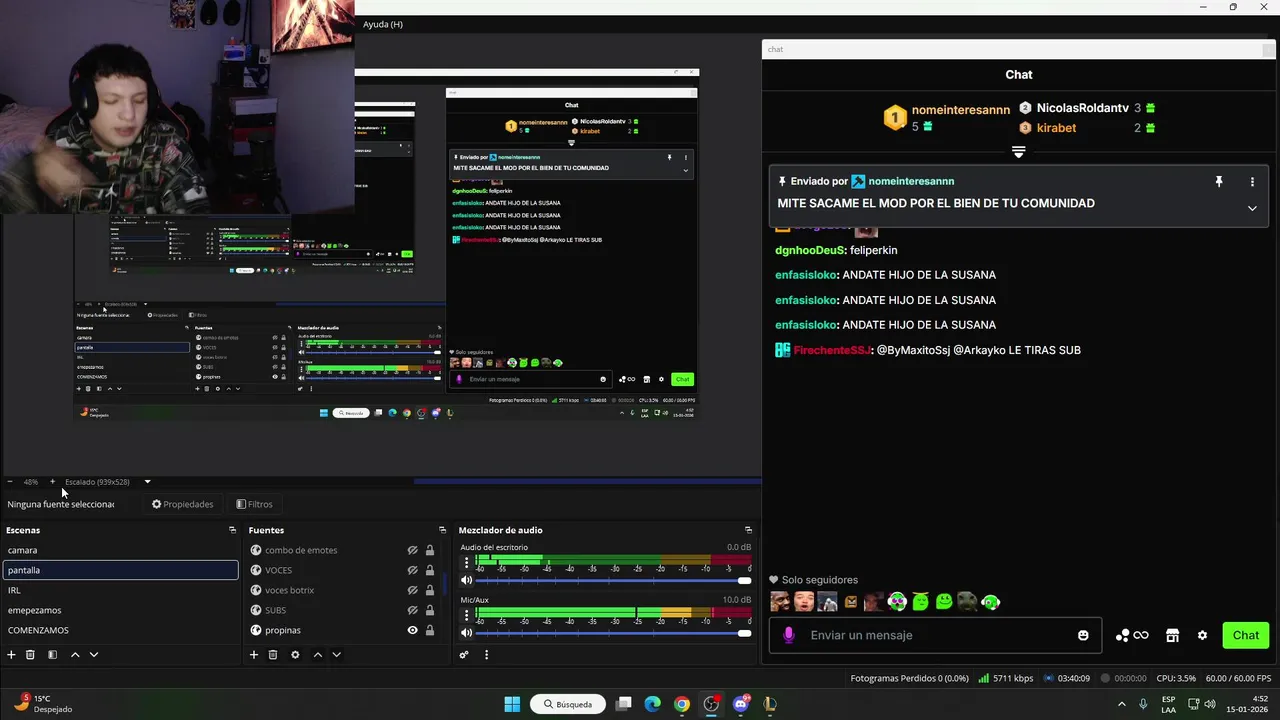Screen dimensions: 1280x720
Task: Delete the selected scene with the trash icon in Escenas
Action: click(30, 655)
